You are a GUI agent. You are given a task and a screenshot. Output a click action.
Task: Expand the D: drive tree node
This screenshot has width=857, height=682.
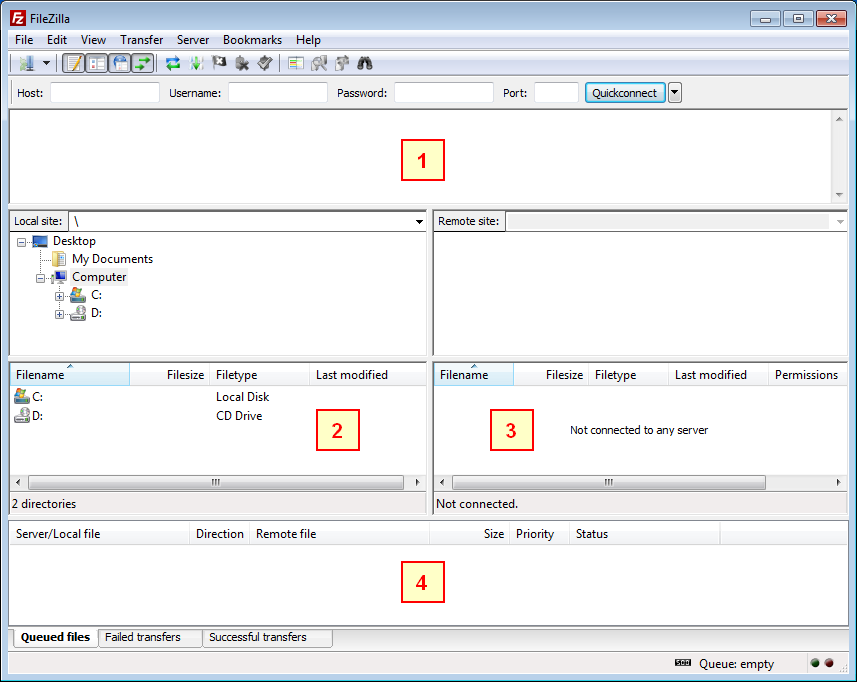59,314
